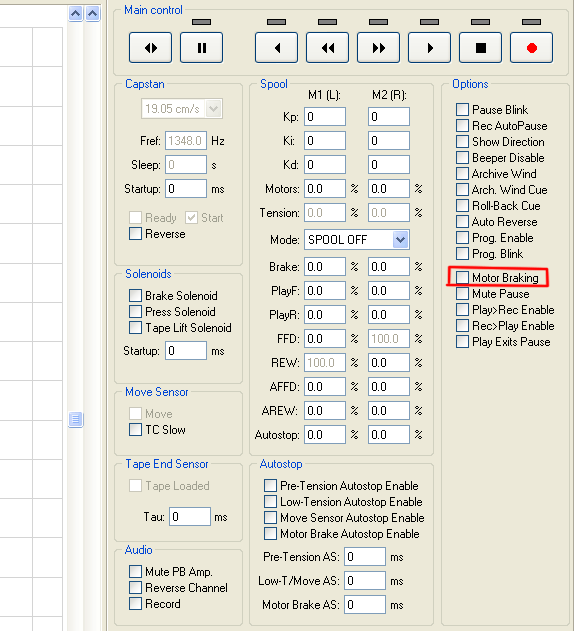Screen dimensions: 574x631
Task: Click the second scroll-up arrow button
Action: [93, 14]
